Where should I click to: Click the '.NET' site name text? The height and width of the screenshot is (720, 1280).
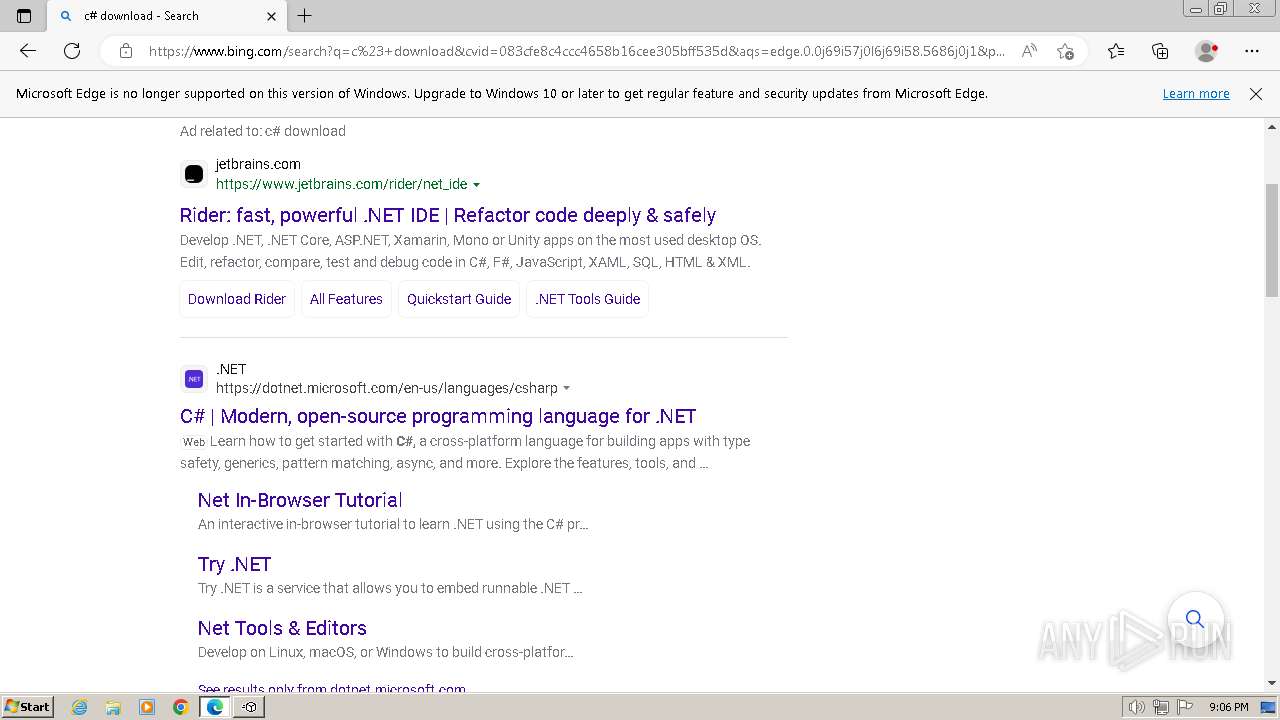tap(231, 369)
